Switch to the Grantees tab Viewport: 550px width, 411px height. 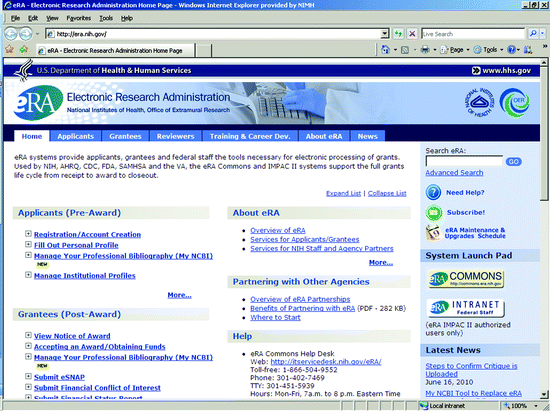125,136
